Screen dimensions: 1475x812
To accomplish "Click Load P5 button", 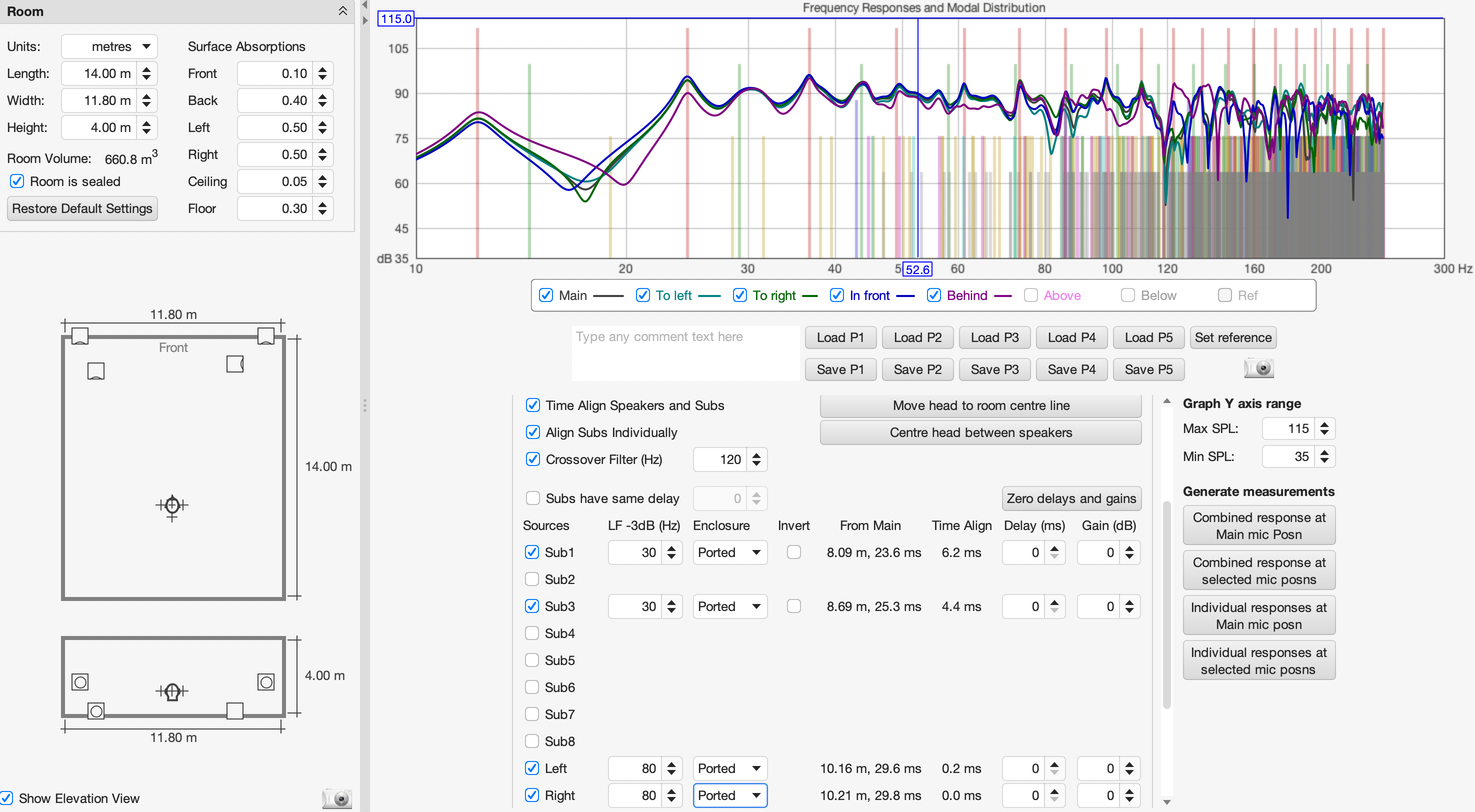I will tap(1148, 337).
